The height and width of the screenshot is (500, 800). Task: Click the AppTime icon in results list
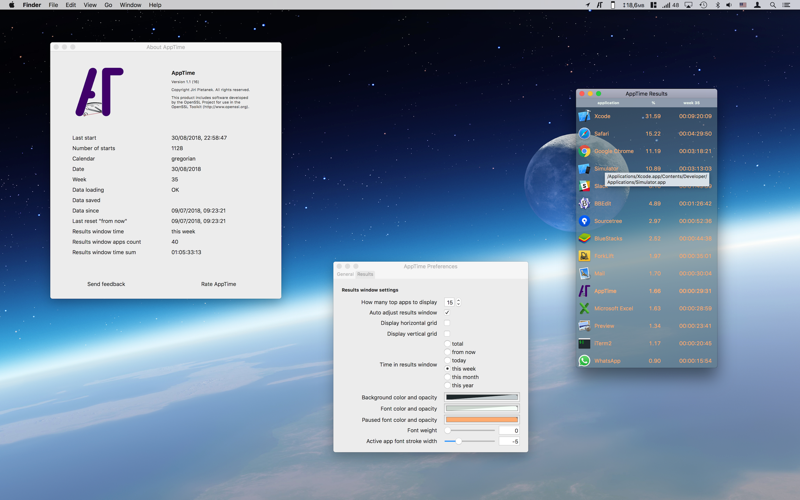[584, 291]
